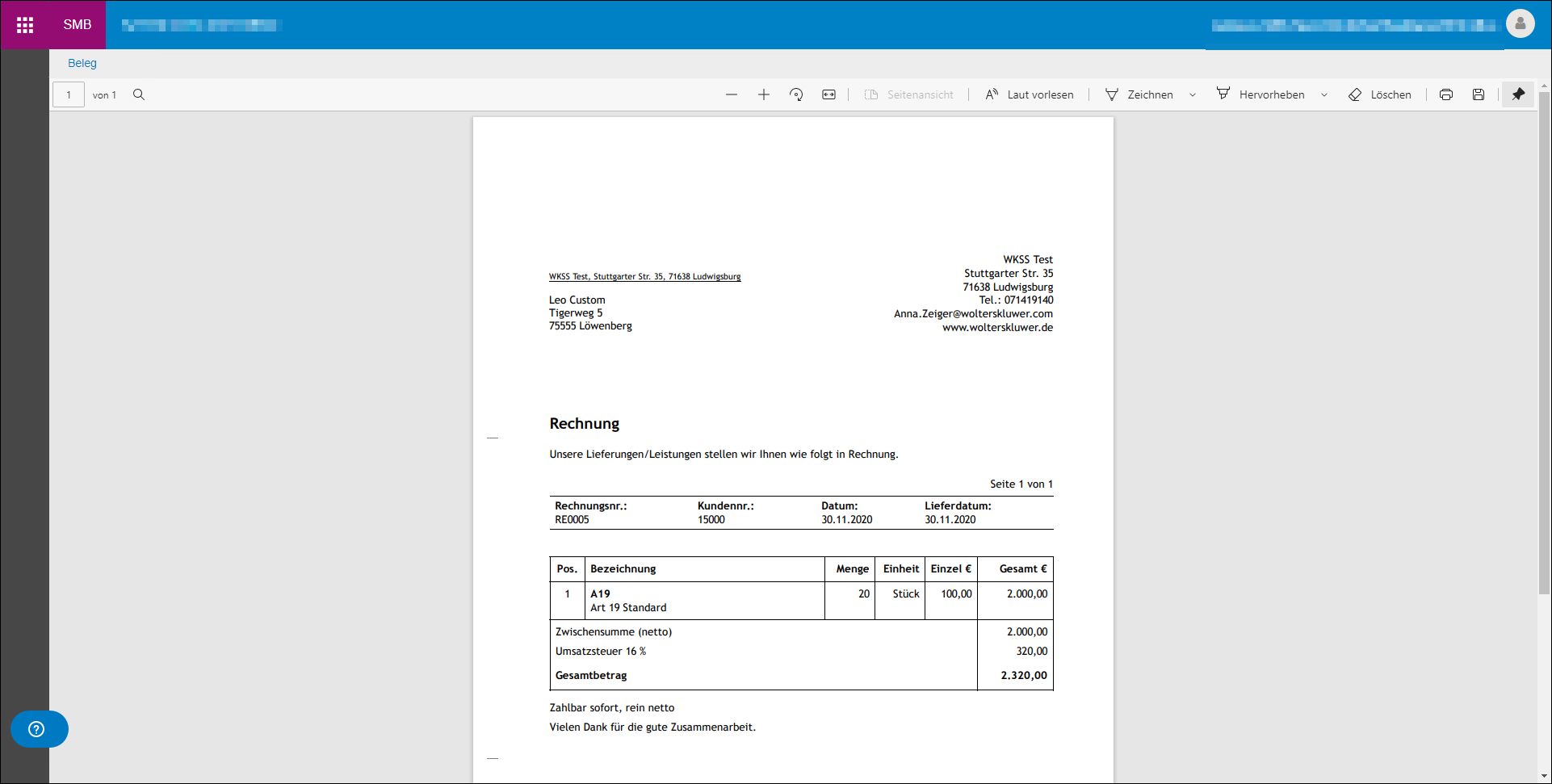
Task: Save the document with the disk icon
Action: click(x=1479, y=94)
